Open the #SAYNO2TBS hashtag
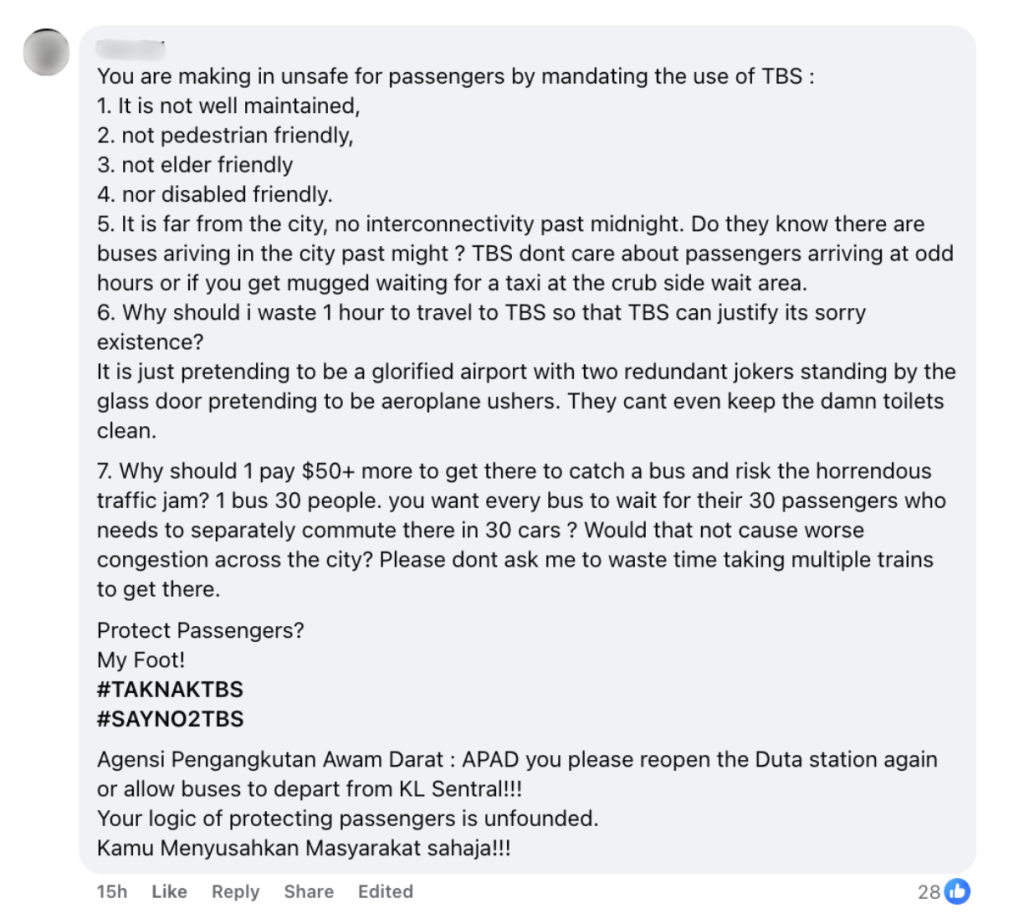 pos(170,719)
